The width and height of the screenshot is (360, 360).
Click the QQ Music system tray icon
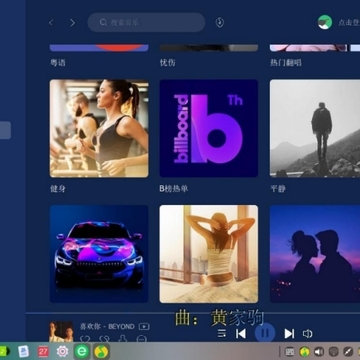(304, 351)
